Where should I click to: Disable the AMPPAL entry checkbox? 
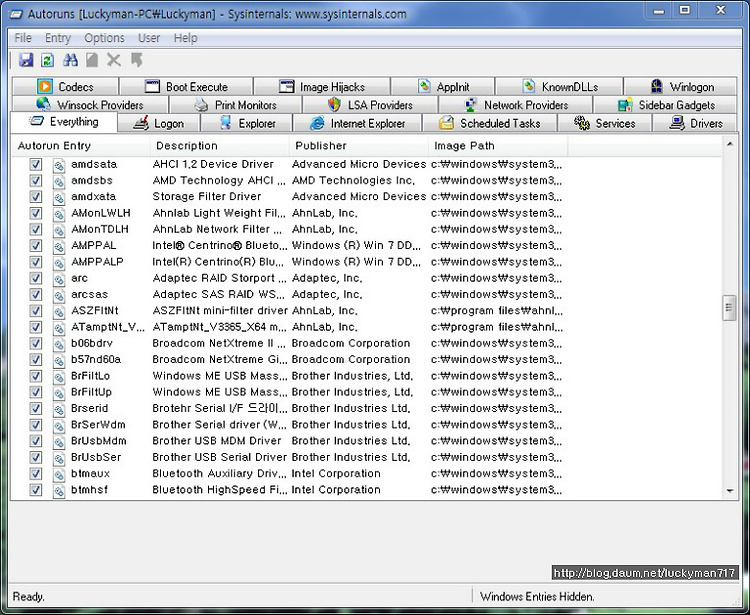coord(35,245)
